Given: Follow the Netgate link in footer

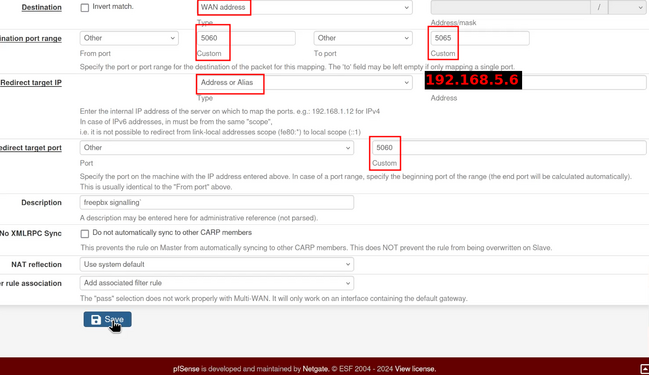Looking at the screenshot, I should 315,369.
